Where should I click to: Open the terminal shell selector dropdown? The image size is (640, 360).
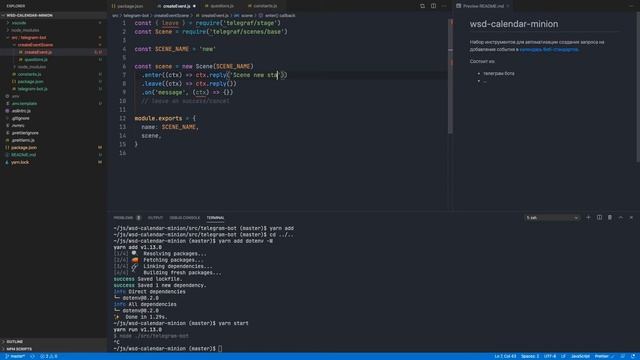(x=552, y=218)
